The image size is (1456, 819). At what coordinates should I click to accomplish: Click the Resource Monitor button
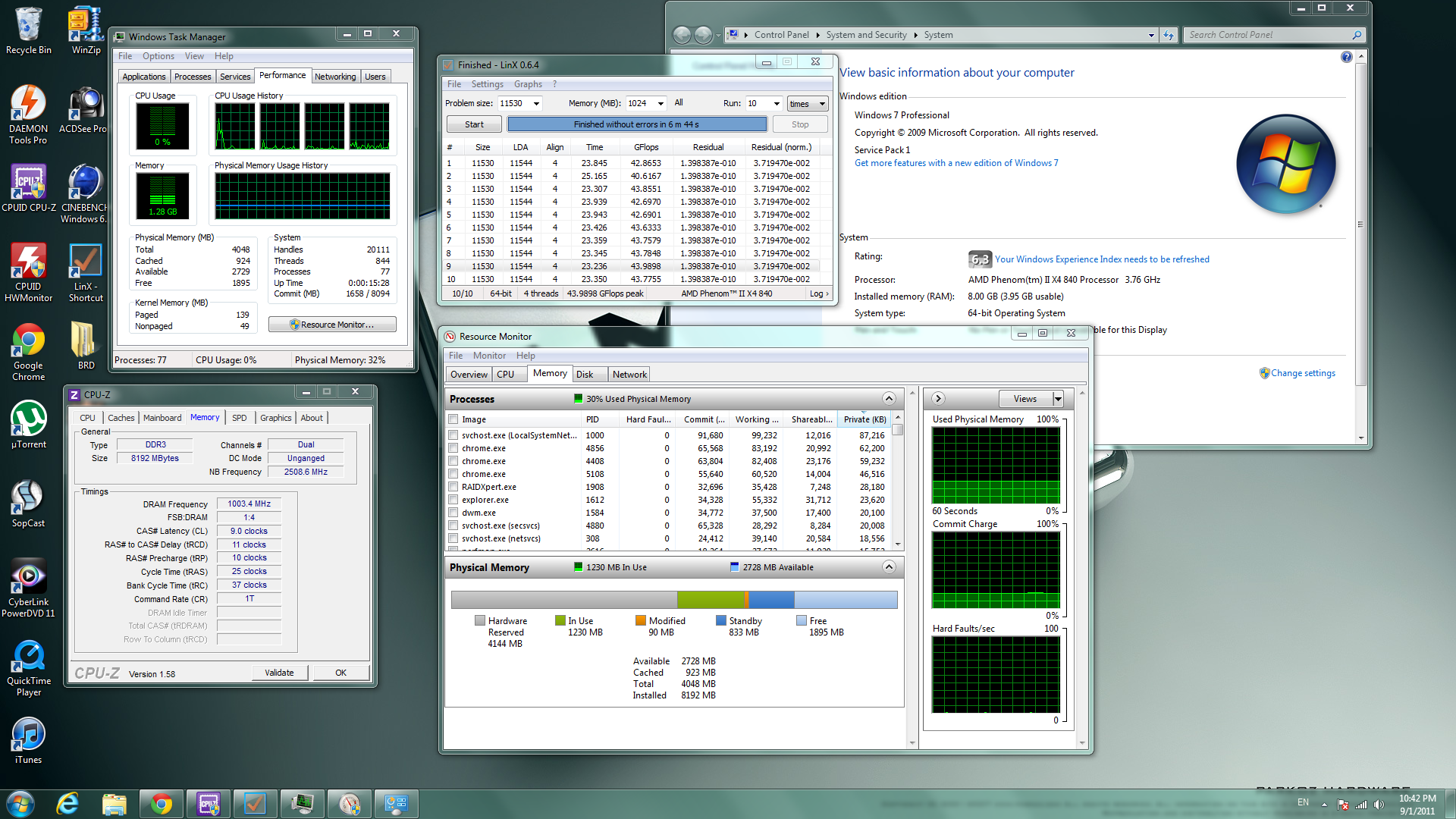(x=332, y=325)
